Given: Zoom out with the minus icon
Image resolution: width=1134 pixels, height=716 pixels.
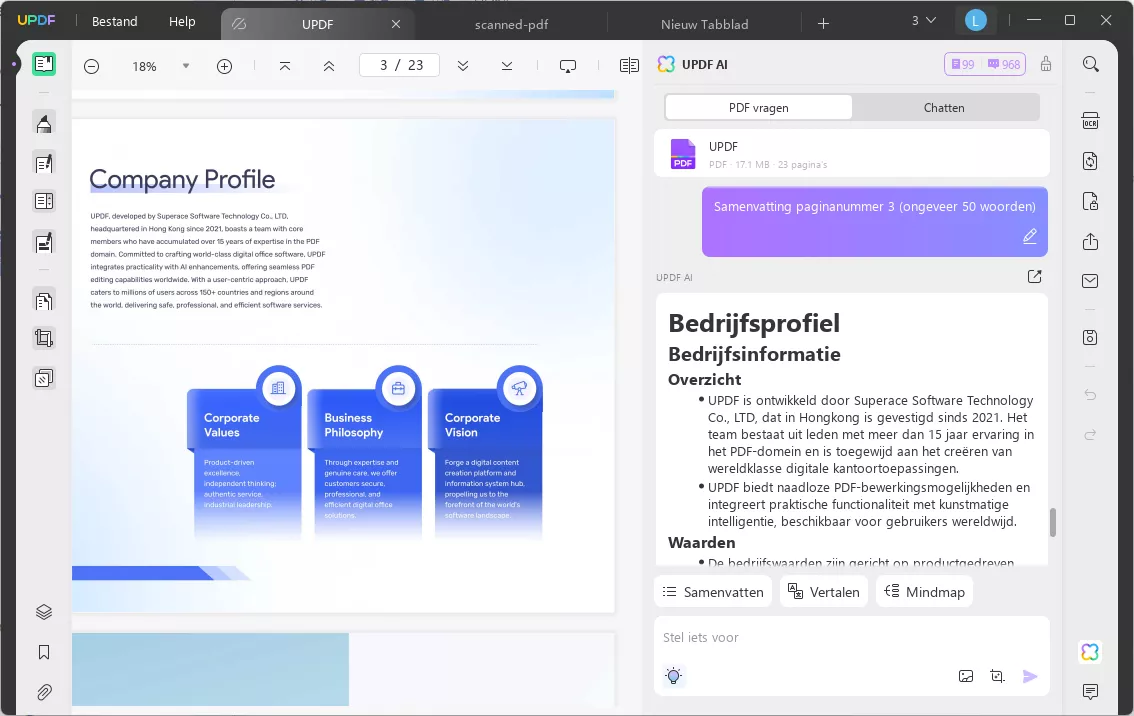Looking at the screenshot, I should 91,67.
